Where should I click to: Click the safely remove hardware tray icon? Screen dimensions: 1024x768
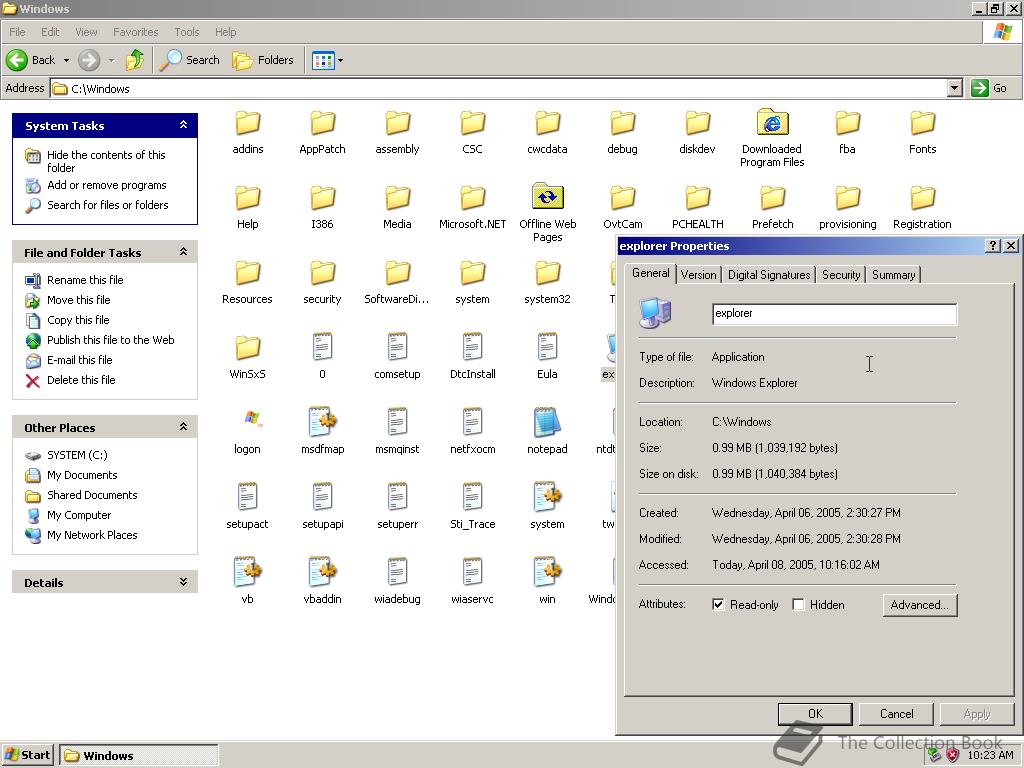point(935,755)
